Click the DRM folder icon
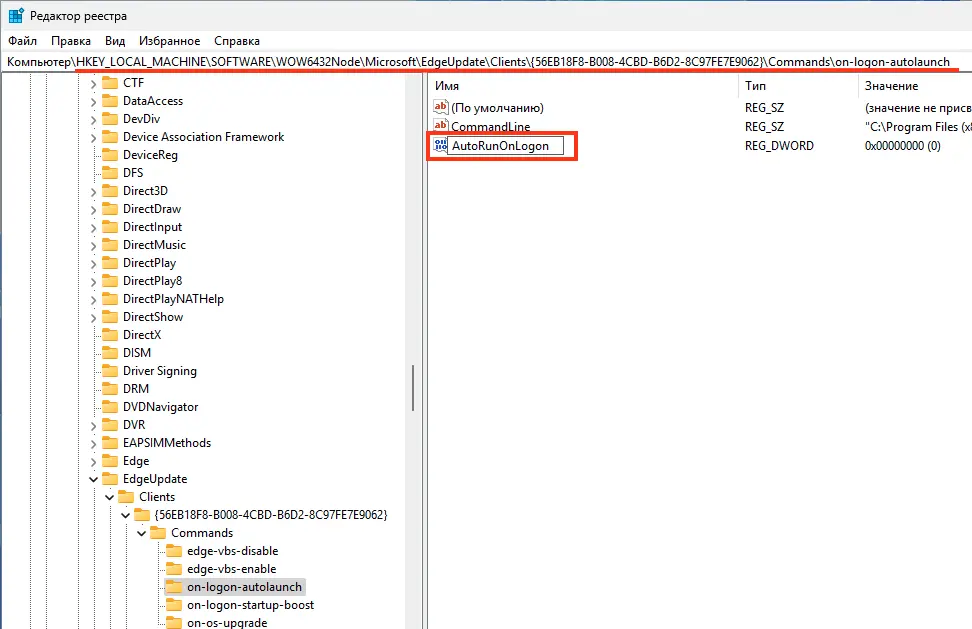The height and width of the screenshot is (629, 972). 110,389
